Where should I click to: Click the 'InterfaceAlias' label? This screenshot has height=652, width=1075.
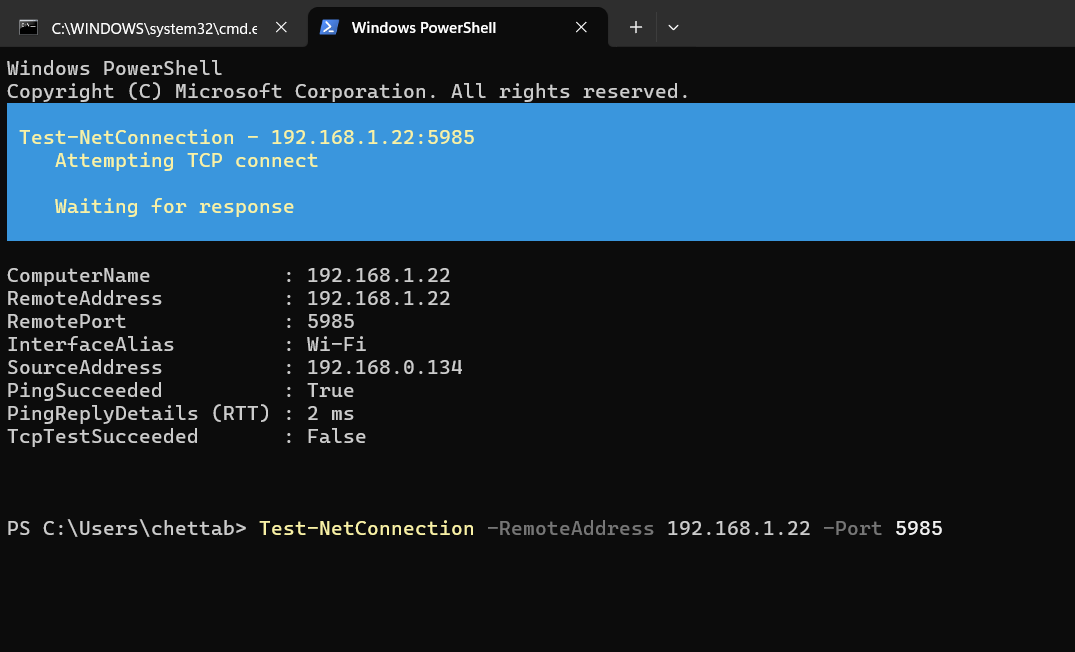click(x=90, y=345)
